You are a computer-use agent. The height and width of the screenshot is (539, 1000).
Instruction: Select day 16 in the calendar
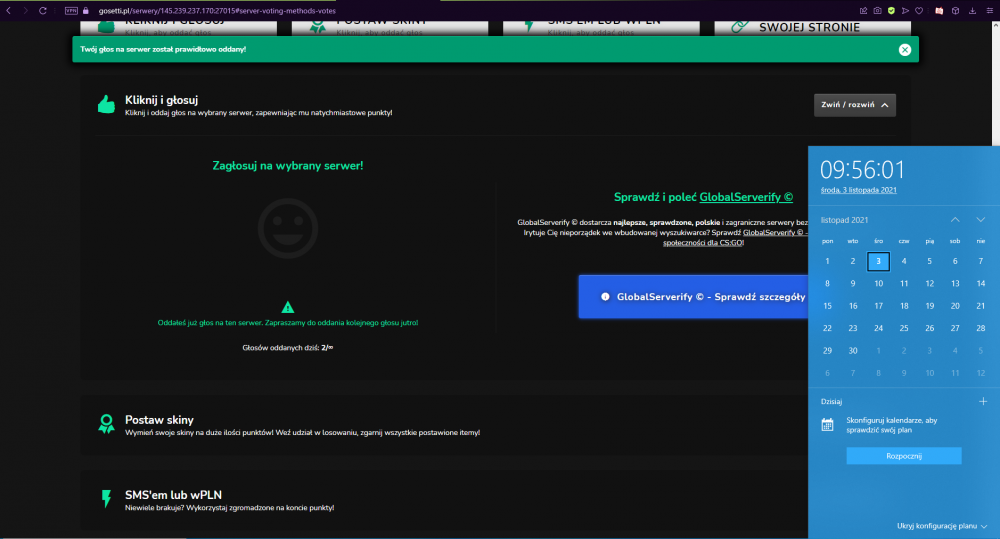click(x=853, y=306)
